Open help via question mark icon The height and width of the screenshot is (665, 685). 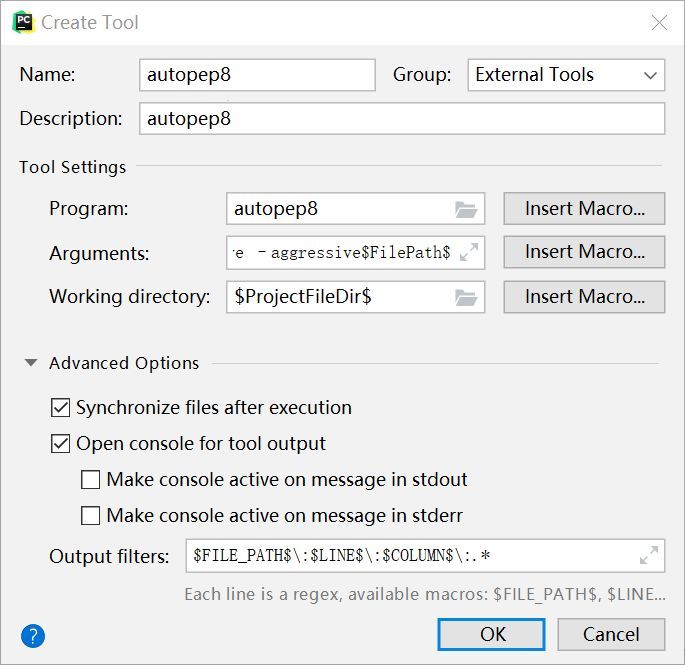[33, 636]
